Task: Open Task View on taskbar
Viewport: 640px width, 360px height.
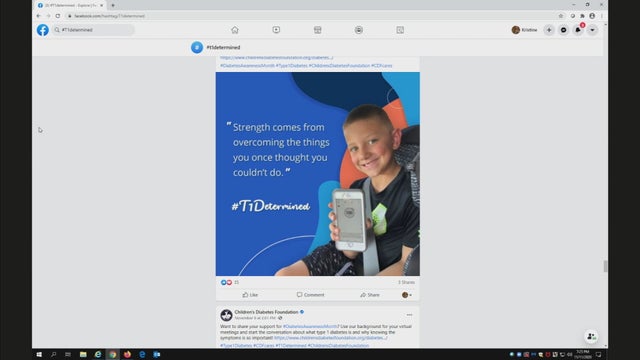Action: (x=68, y=354)
